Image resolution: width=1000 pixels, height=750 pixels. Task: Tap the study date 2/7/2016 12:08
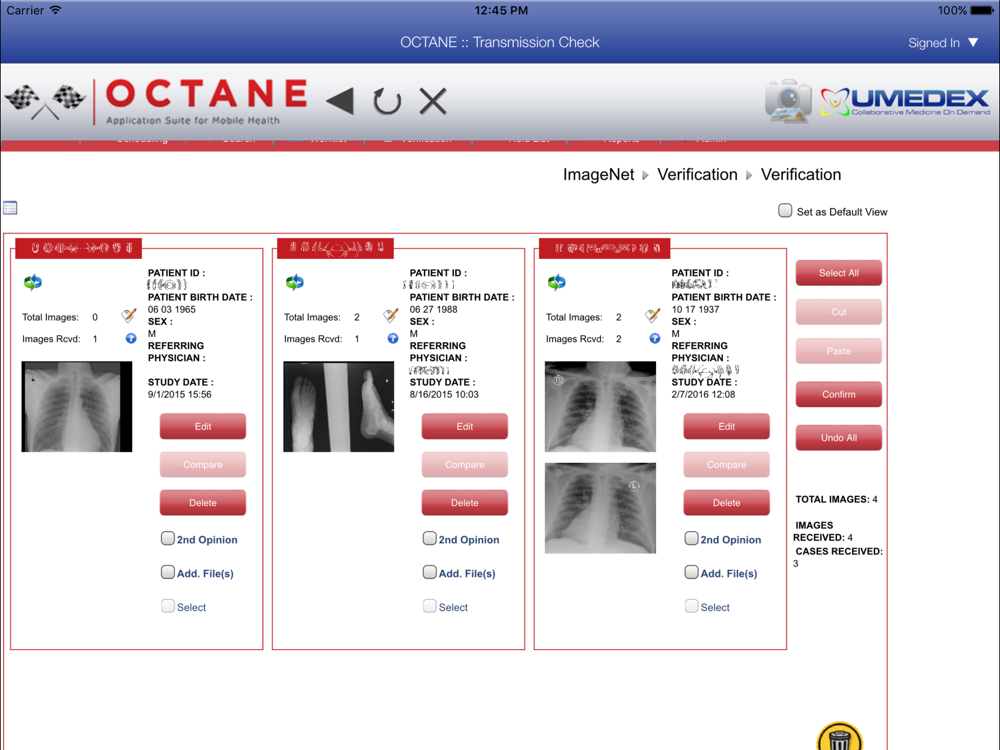point(703,394)
